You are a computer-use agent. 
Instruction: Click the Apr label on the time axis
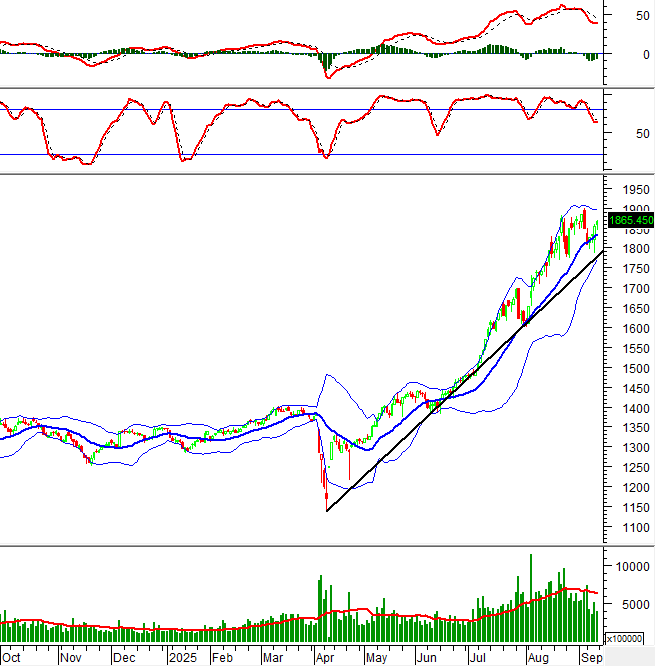tap(326, 658)
